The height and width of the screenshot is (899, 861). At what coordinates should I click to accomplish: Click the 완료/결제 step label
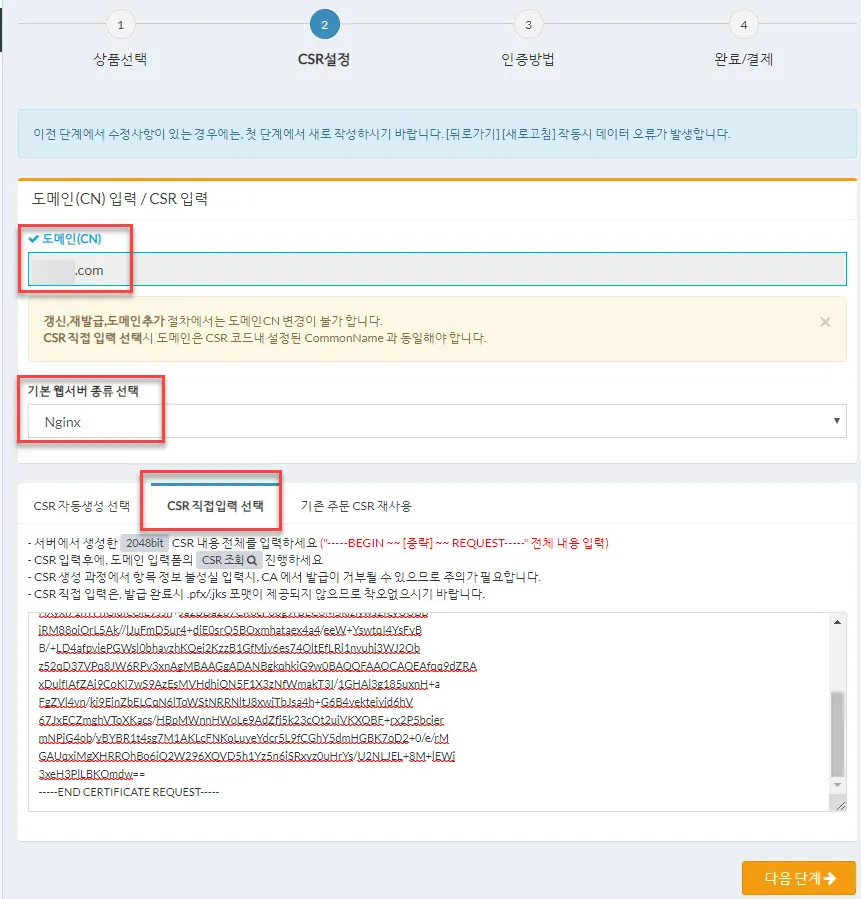tap(743, 59)
